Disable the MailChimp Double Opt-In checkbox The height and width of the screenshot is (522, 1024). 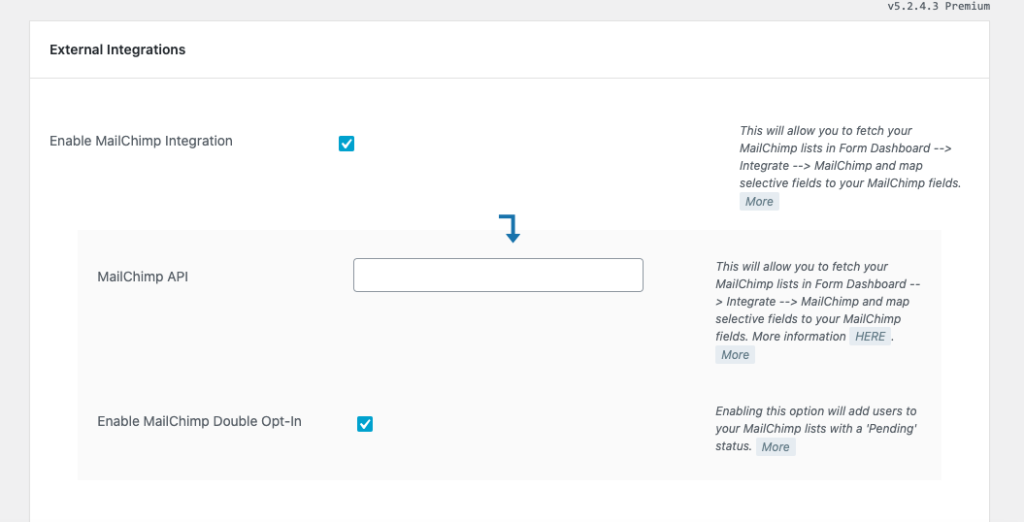pos(365,424)
